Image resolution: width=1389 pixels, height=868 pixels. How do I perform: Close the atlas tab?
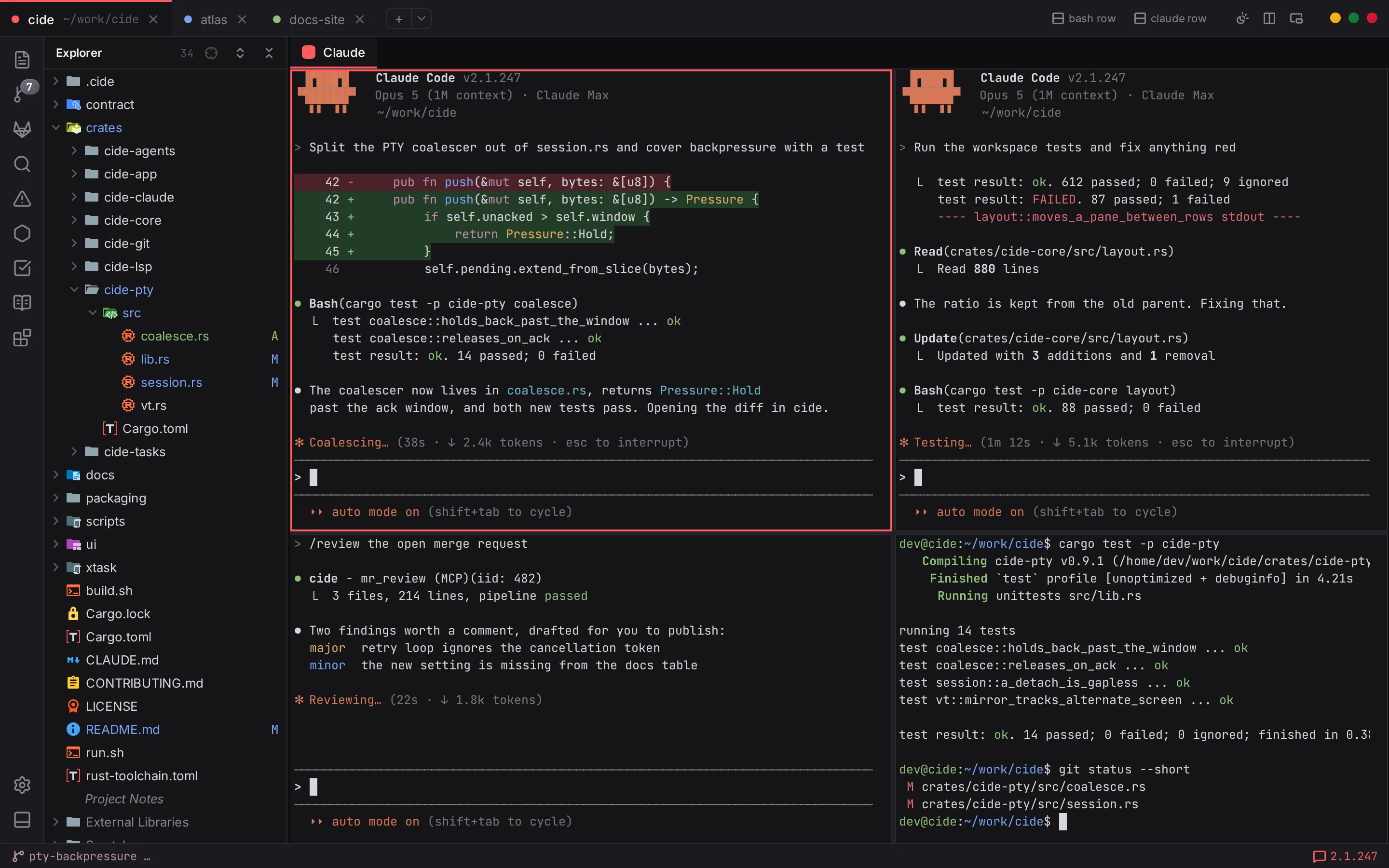point(242,19)
